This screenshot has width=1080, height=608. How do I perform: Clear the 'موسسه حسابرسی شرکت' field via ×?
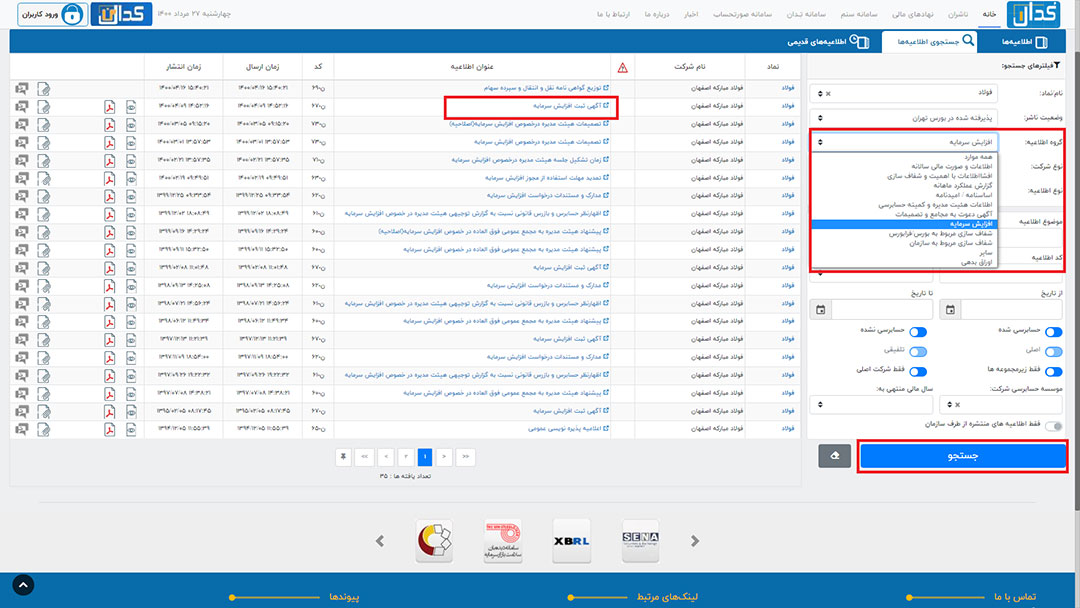[957, 405]
